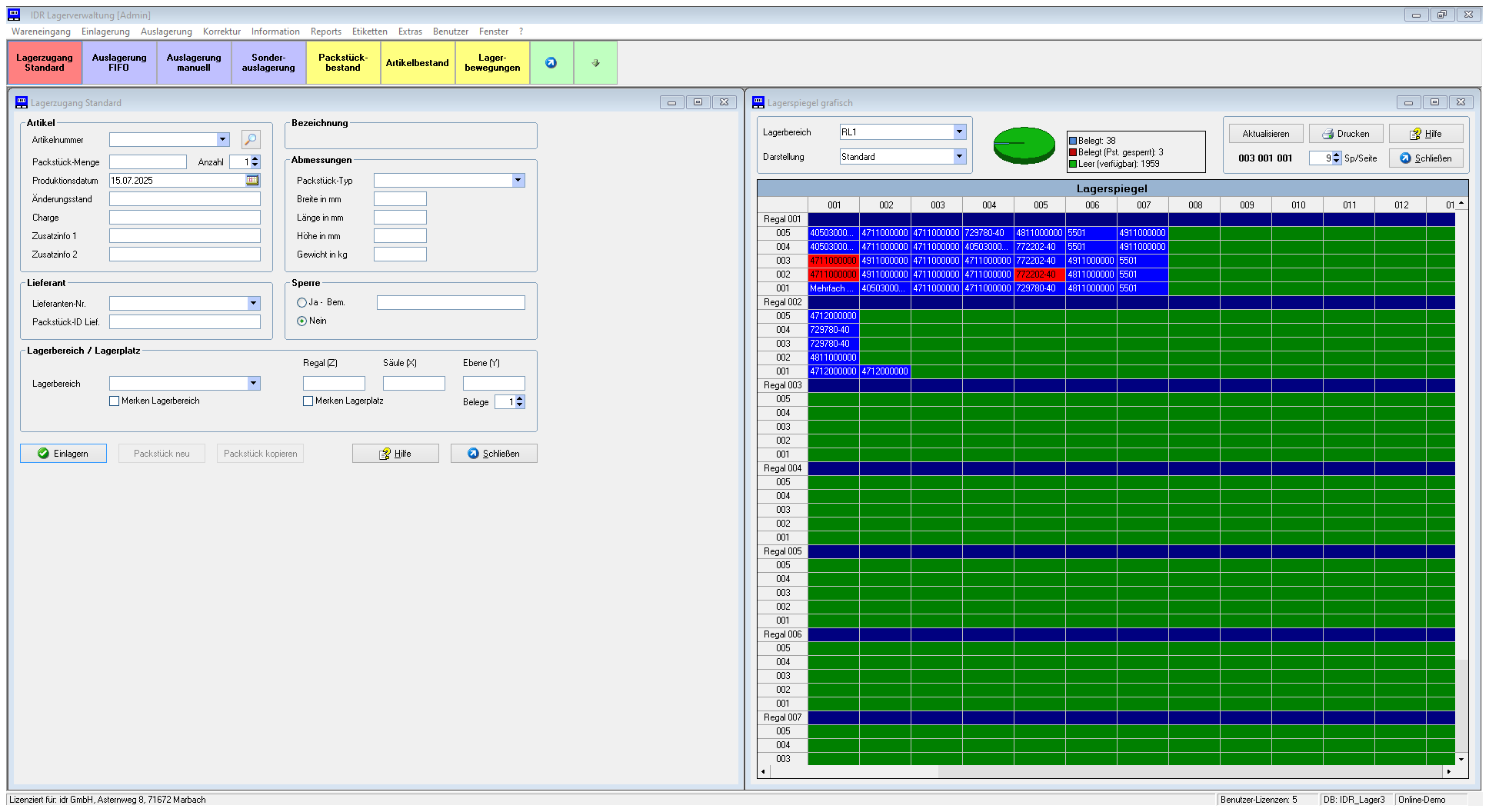Screen dimensions: 1489x812
Task: Open the Etiketten menu
Action: (369, 32)
